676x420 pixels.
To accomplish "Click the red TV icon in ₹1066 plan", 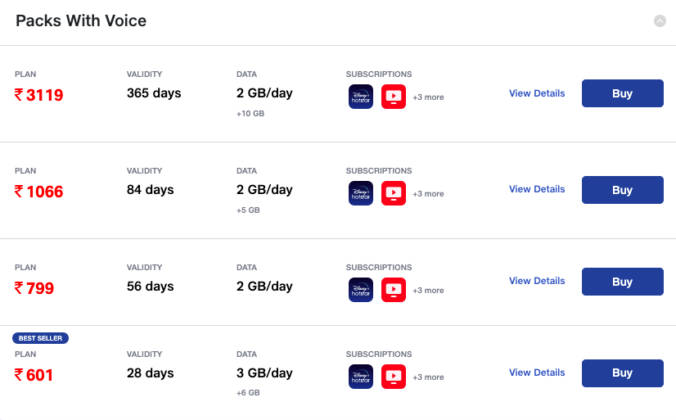I will (393, 193).
